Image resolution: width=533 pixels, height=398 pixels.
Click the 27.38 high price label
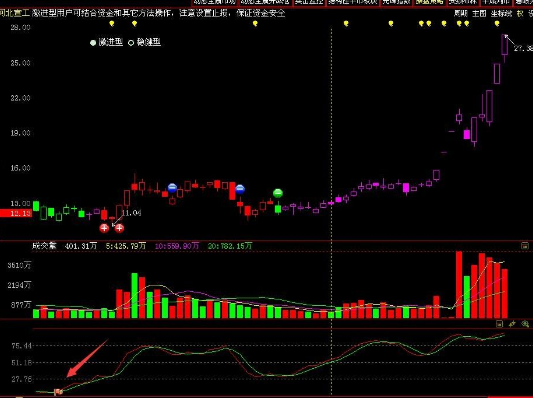(x=523, y=48)
